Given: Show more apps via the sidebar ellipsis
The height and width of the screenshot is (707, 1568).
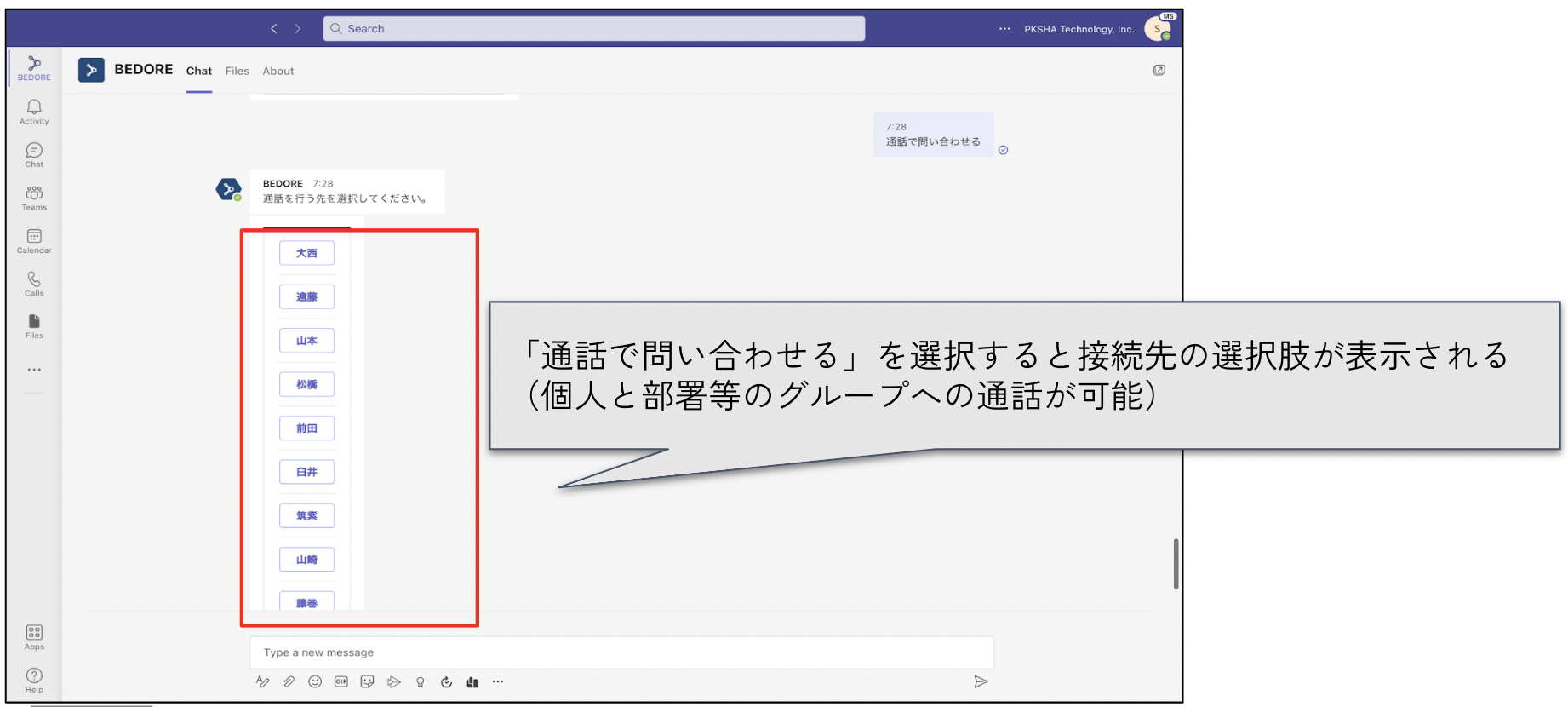Looking at the screenshot, I should (34, 370).
